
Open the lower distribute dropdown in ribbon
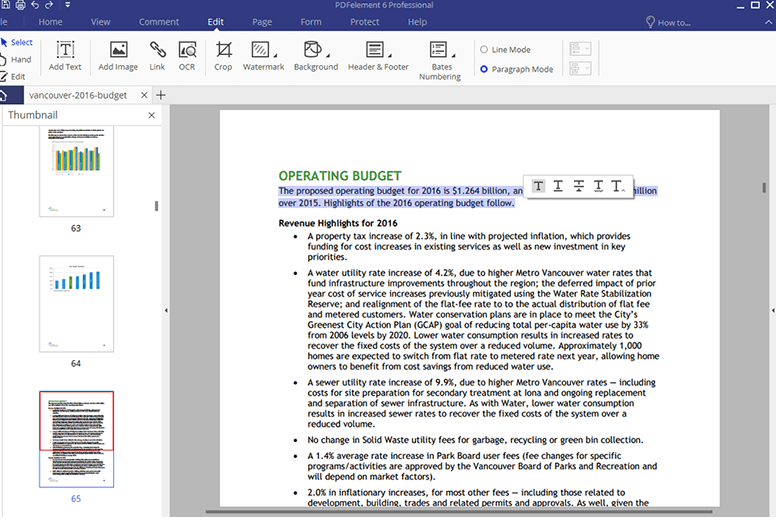click(x=580, y=68)
